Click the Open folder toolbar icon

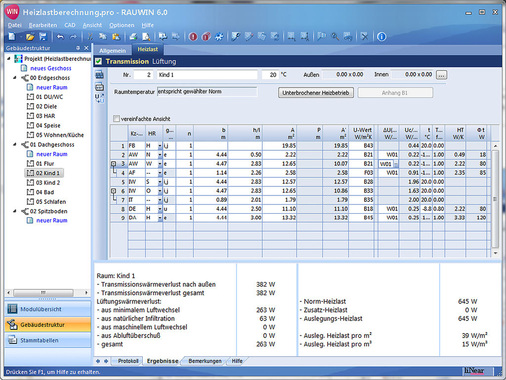pyautogui.click(x=30, y=37)
